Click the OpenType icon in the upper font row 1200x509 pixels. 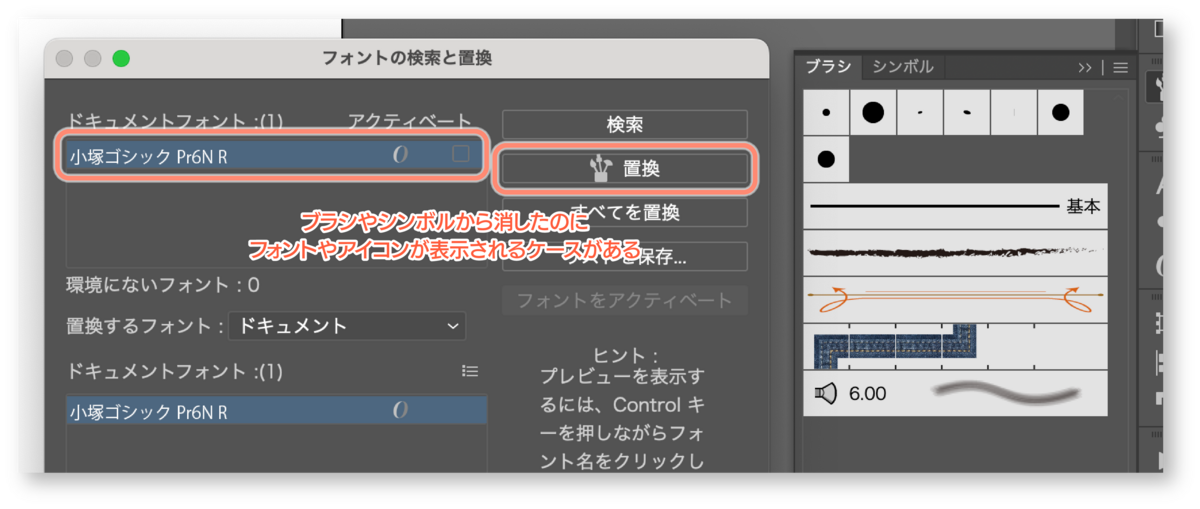pos(400,155)
